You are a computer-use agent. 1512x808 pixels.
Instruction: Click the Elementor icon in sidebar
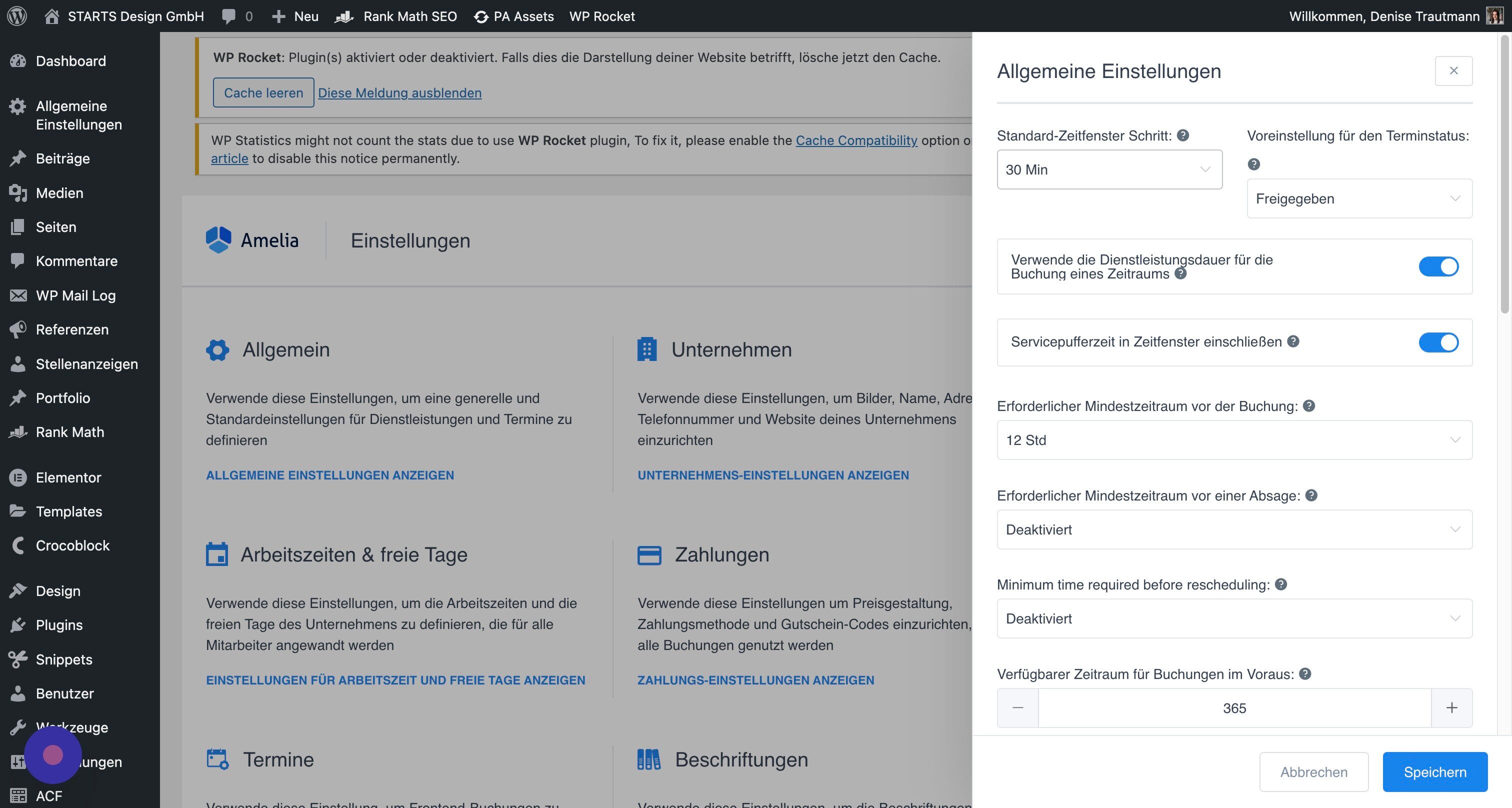(x=18, y=477)
